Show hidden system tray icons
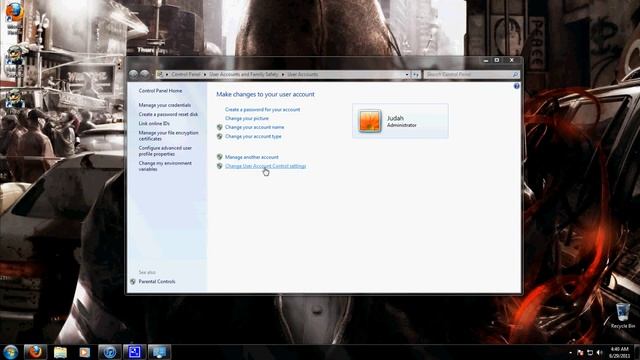The height and width of the screenshot is (360, 640). tap(570, 352)
